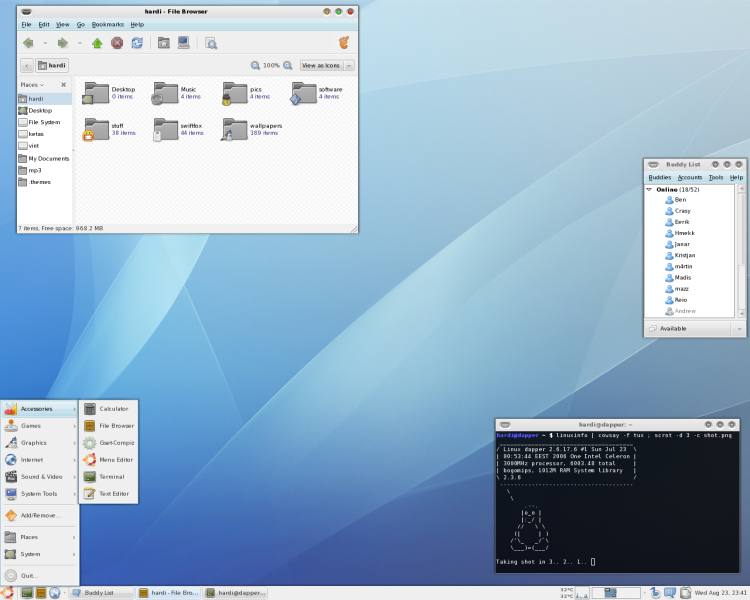The width and height of the screenshot is (750, 600).
Task: Click the terminal launcher icon on panel
Action: click(27, 593)
